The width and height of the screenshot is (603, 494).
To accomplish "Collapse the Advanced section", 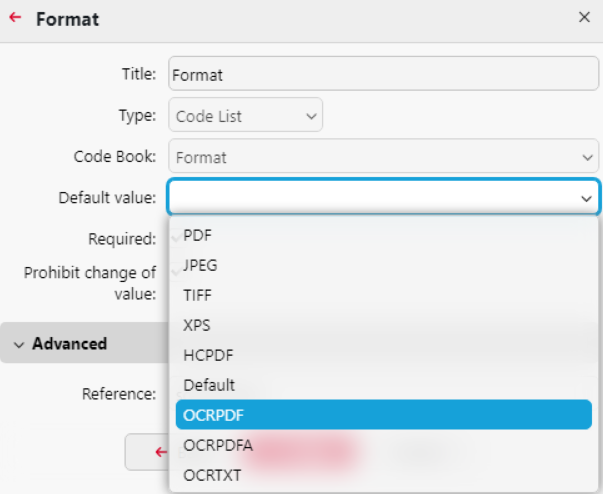I will click(69, 344).
